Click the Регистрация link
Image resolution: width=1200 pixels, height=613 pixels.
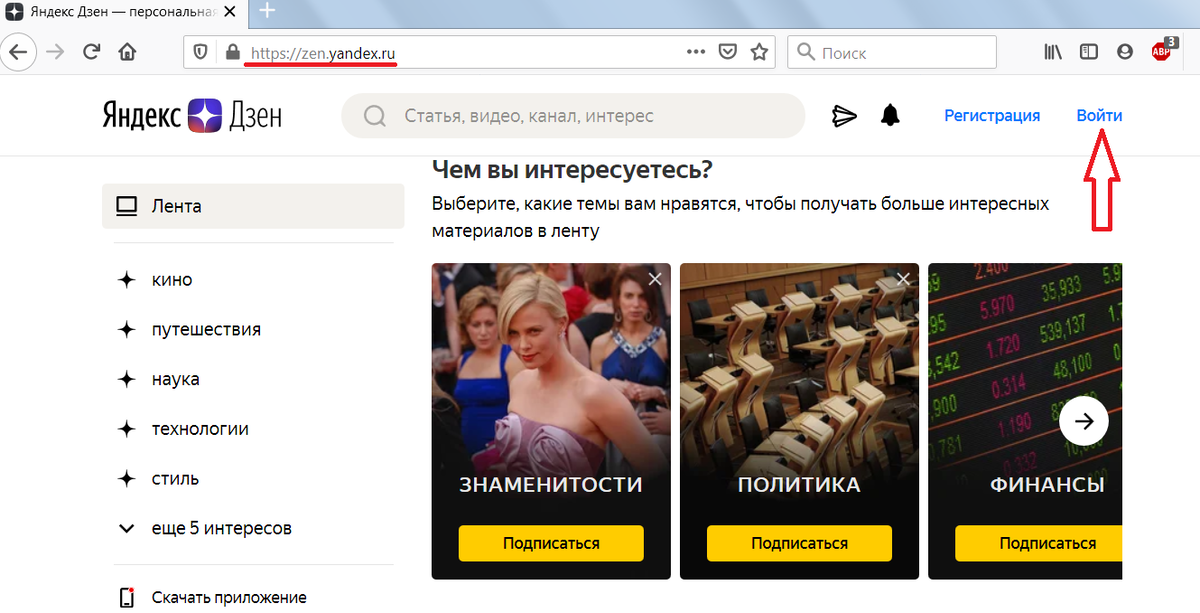coord(992,115)
